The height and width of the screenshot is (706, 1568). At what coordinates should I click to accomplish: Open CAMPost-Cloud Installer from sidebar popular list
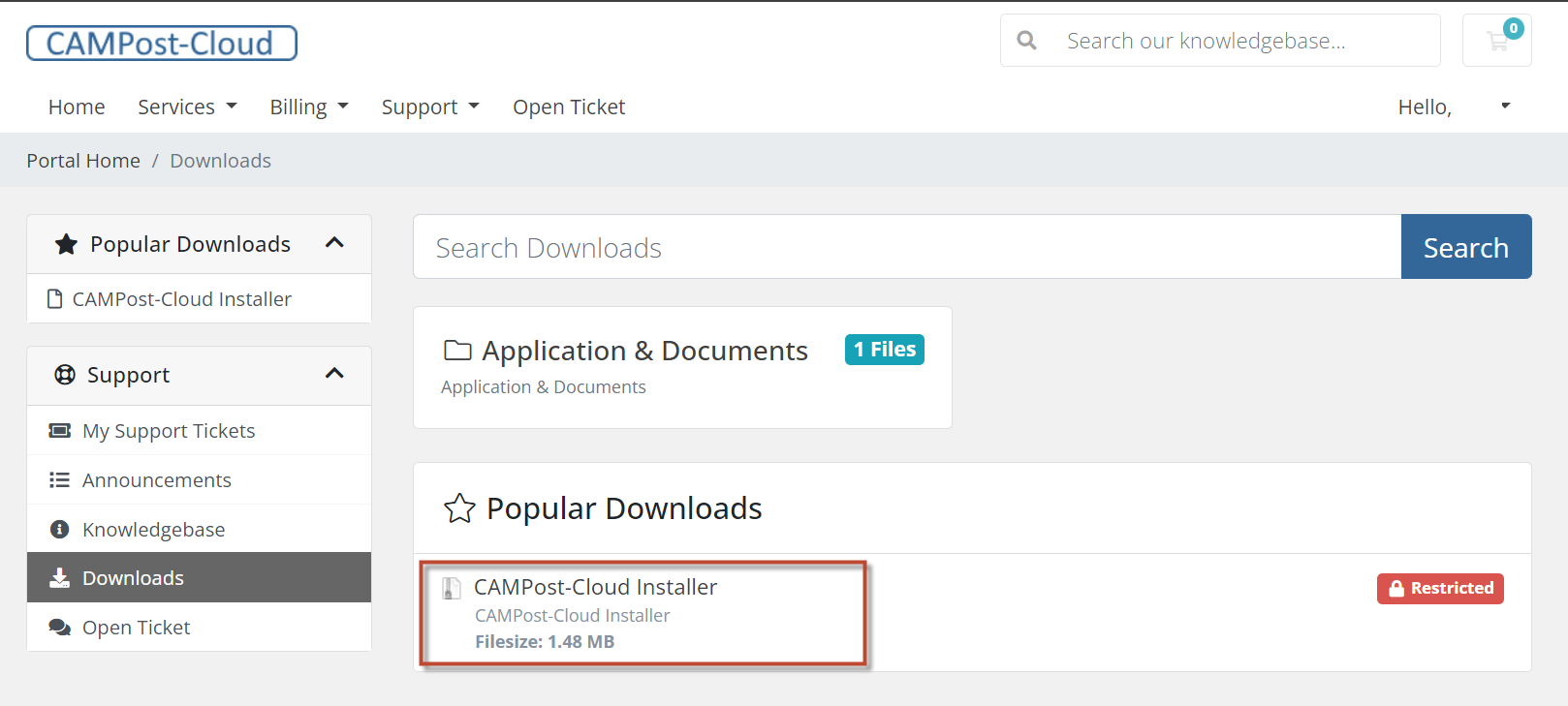tap(199, 299)
